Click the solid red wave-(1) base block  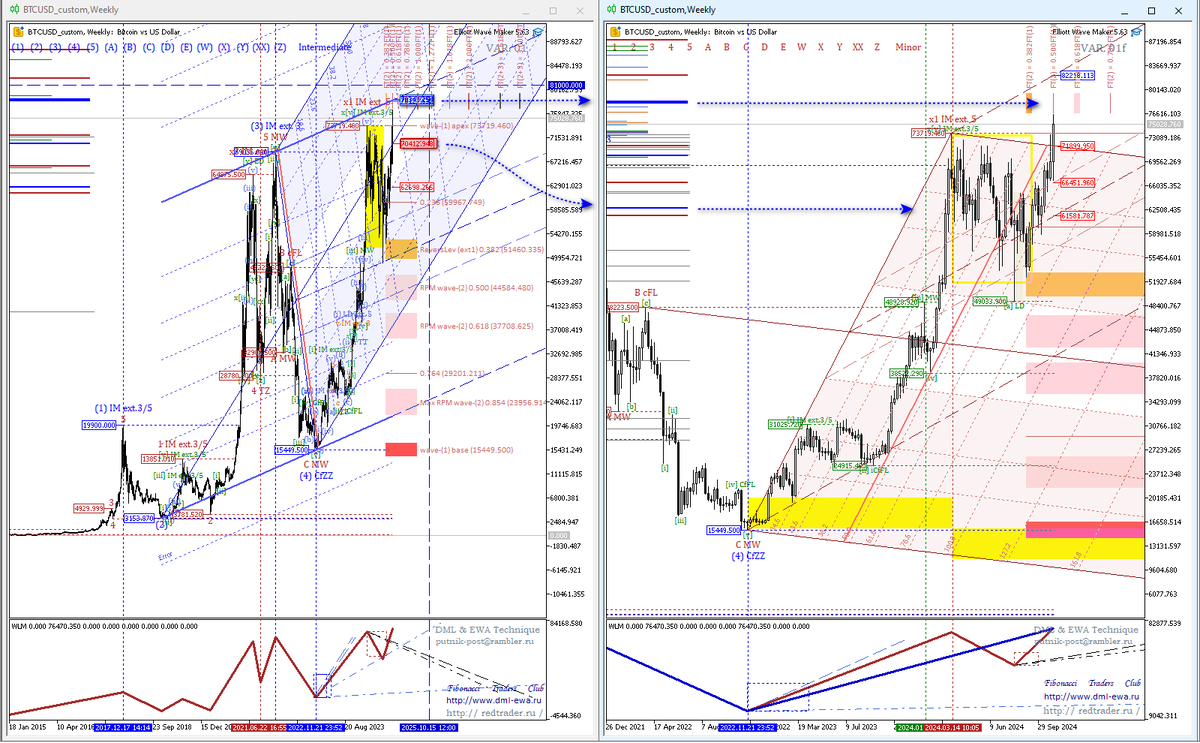click(401, 450)
